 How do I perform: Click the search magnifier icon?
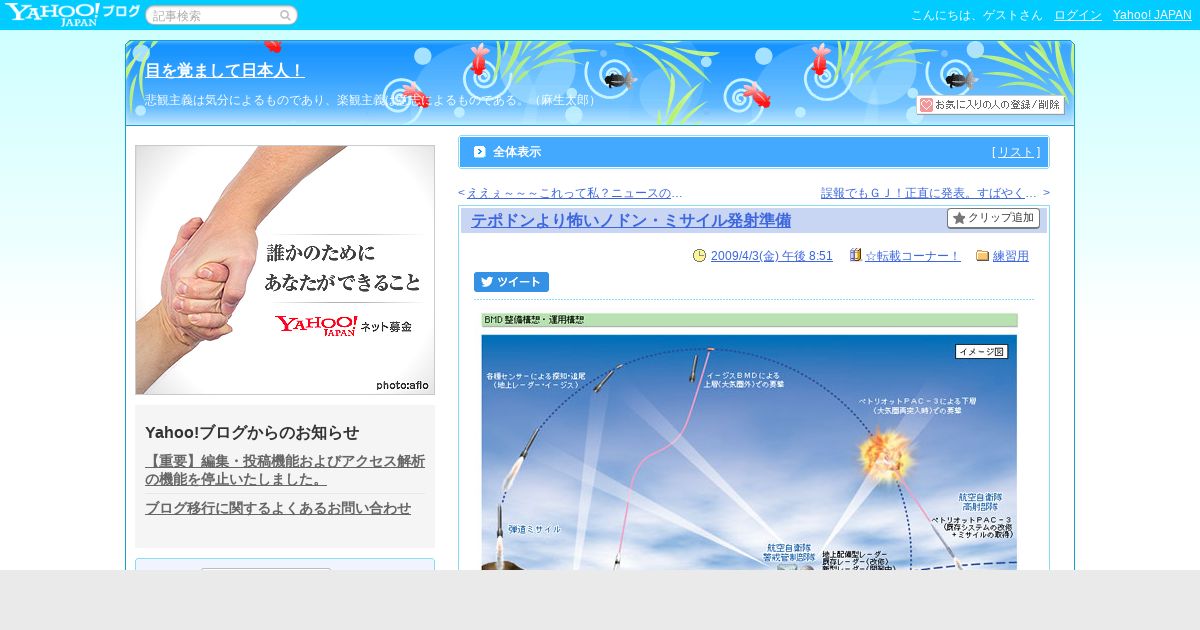click(x=285, y=15)
